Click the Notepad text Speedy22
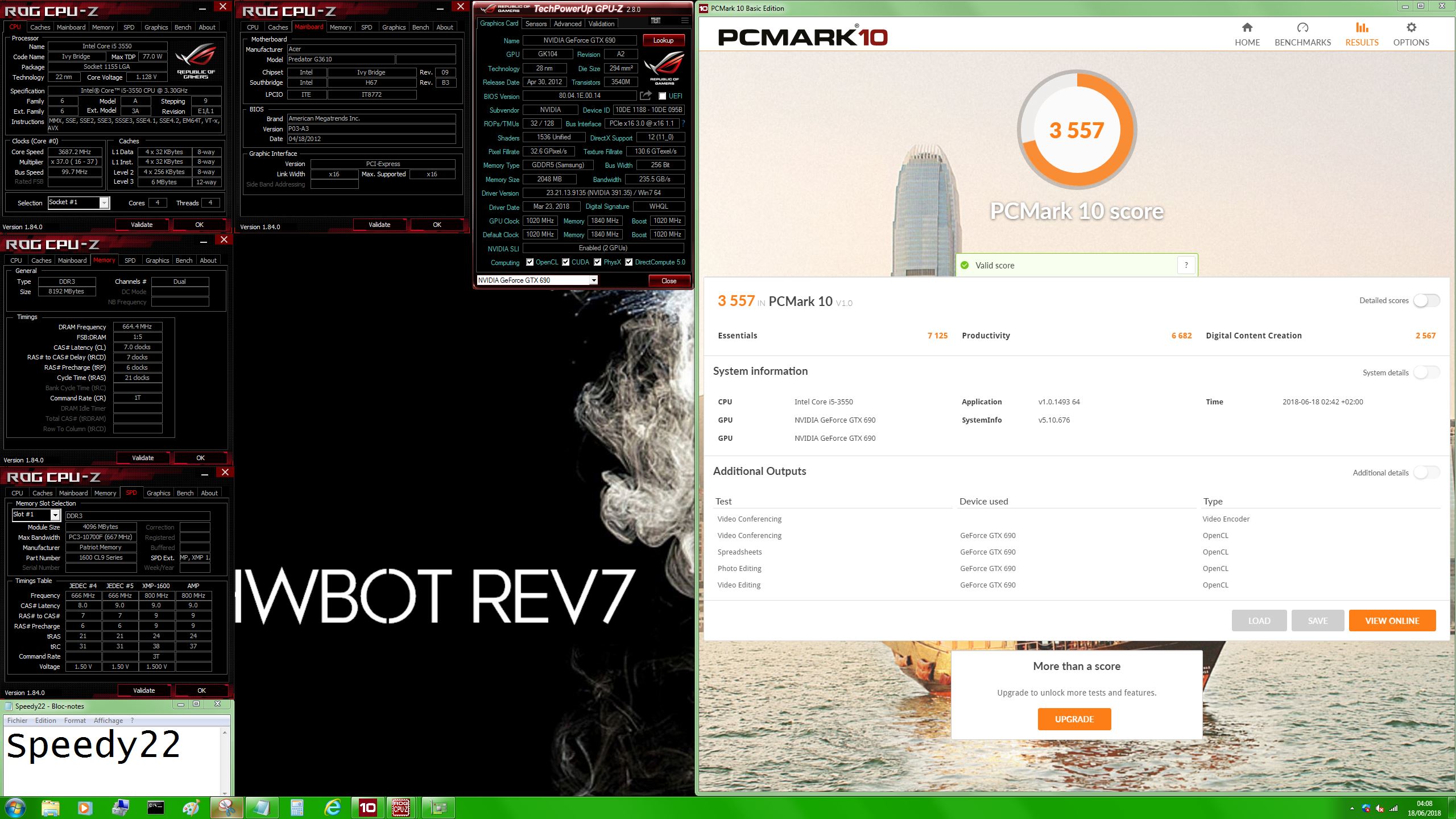Viewport: 1456px width, 819px height. click(94, 746)
